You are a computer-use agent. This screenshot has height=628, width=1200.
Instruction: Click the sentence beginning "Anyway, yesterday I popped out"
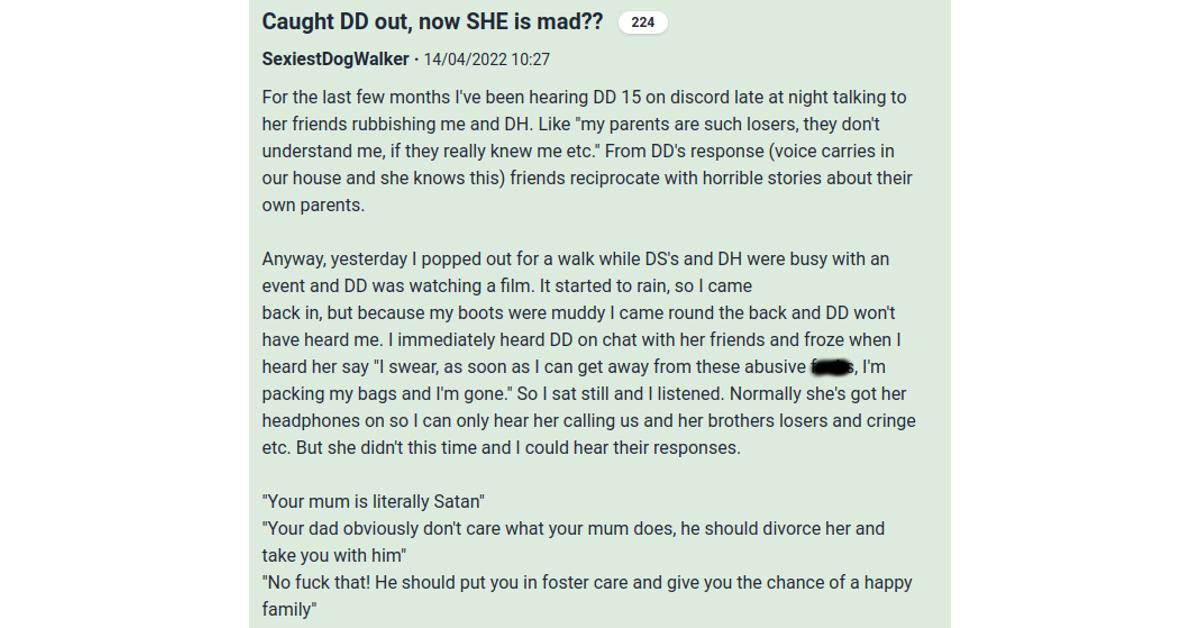(575, 272)
